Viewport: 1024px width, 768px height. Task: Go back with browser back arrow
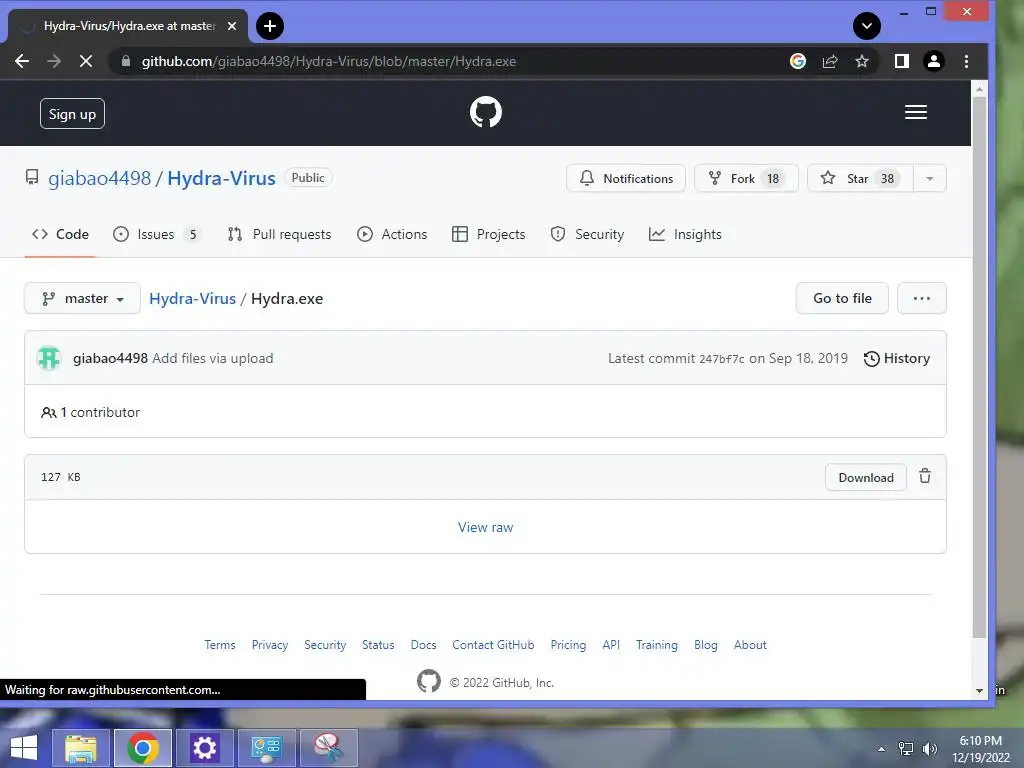22,61
